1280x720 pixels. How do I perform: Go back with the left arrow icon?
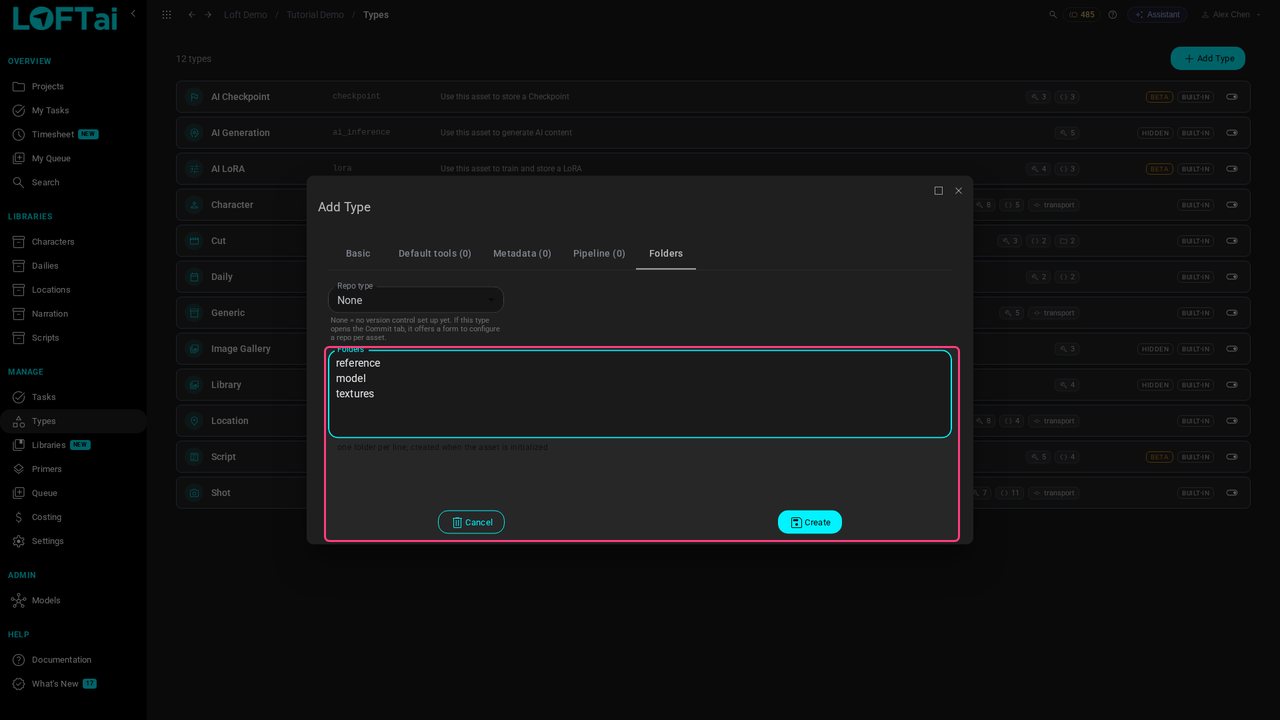pos(192,15)
